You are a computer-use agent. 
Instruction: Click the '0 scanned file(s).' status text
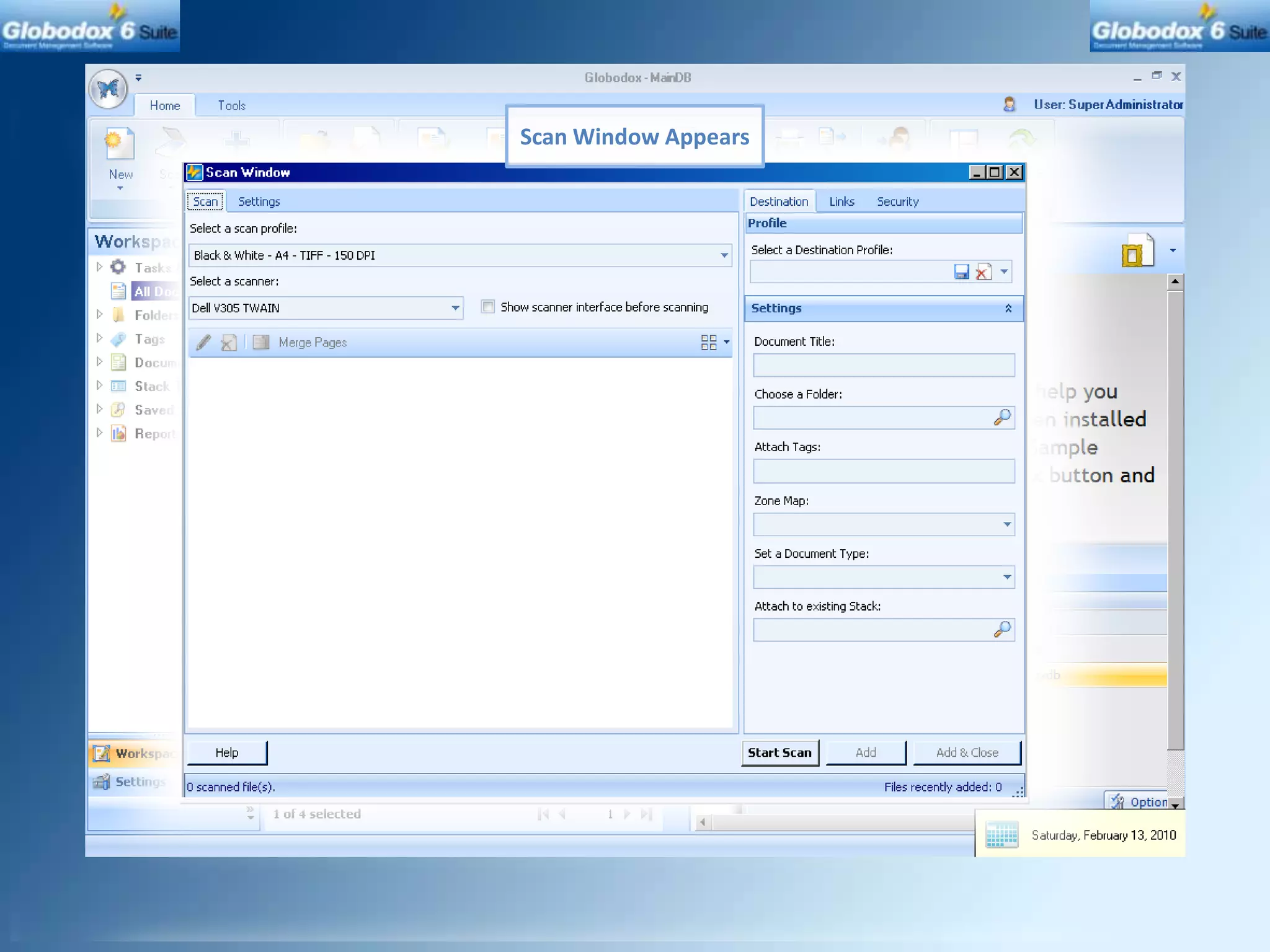coord(231,787)
